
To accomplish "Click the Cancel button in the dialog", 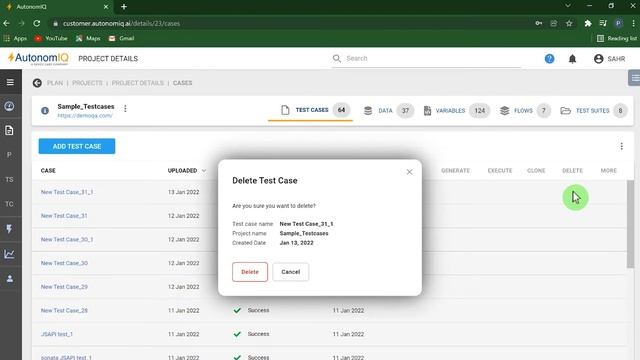I will click(x=291, y=272).
